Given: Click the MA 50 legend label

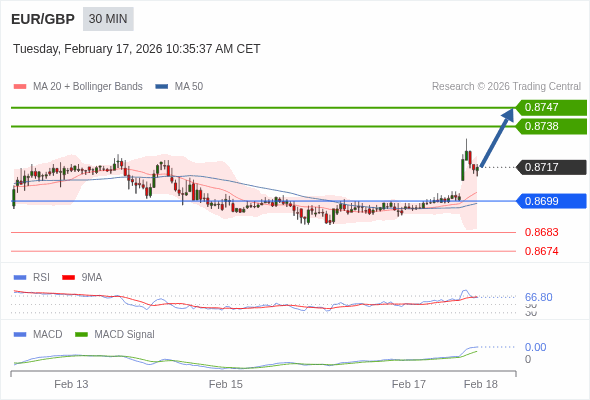Looking at the screenshot, I should 189,87.
